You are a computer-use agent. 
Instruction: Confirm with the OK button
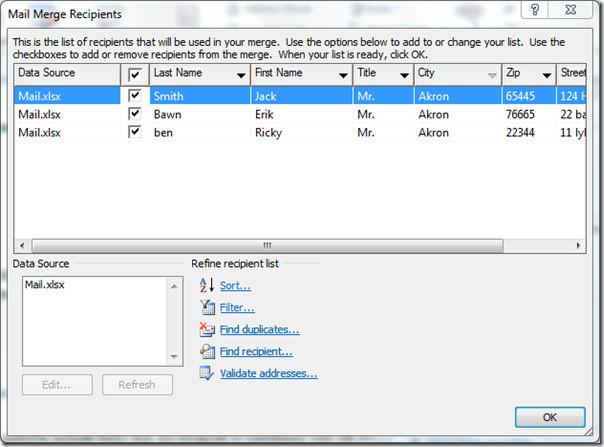click(550, 417)
